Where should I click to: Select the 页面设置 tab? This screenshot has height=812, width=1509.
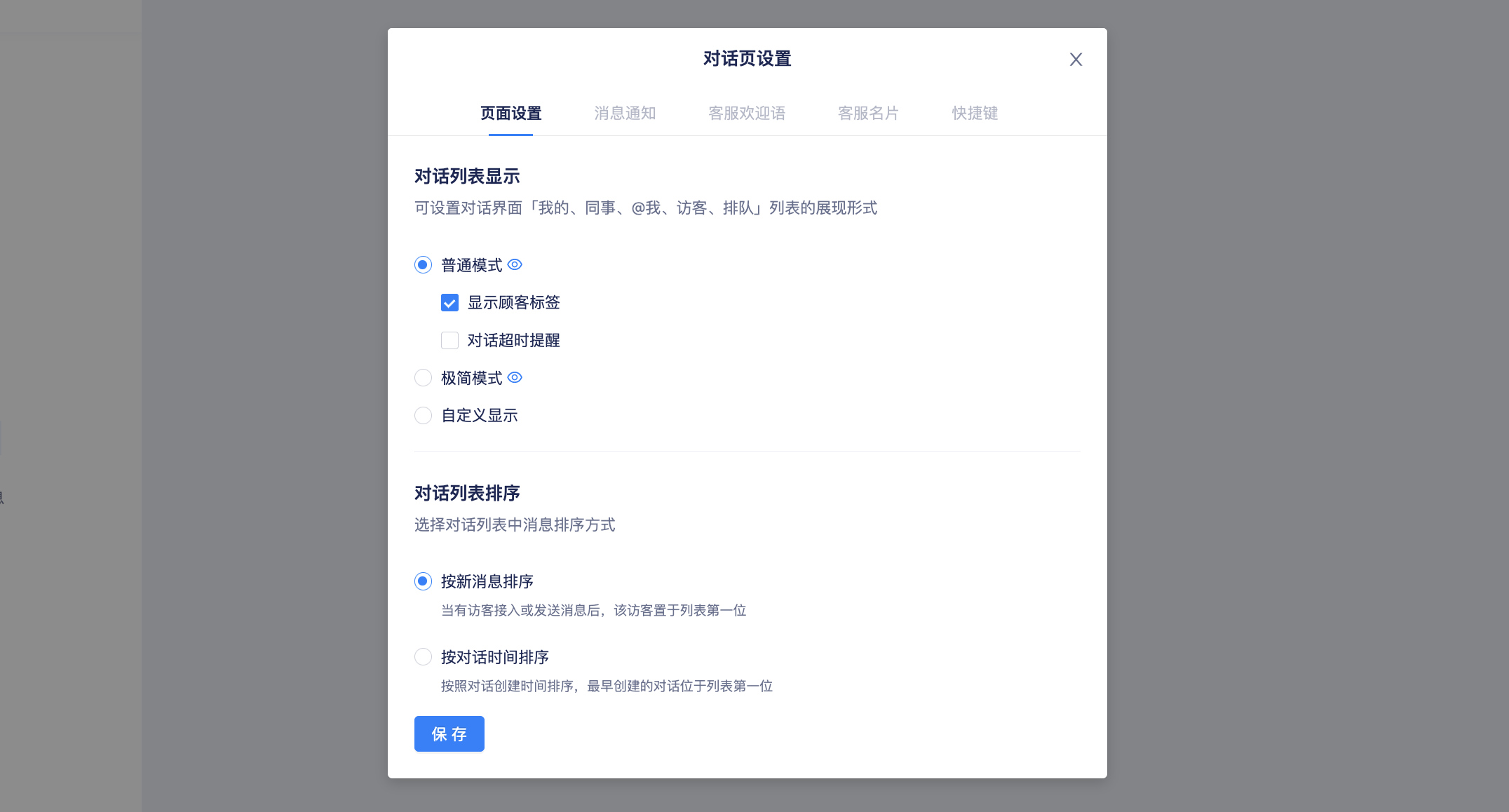(x=510, y=114)
